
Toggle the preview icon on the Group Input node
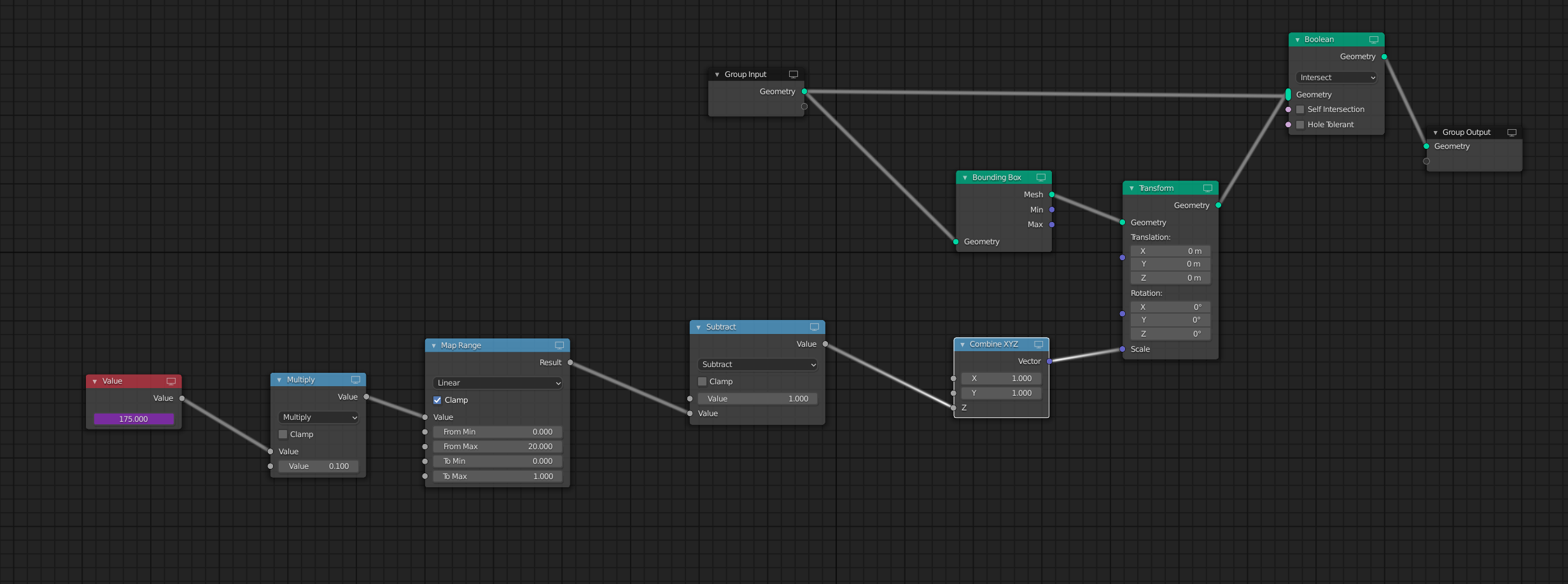click(x=793, y=74)
